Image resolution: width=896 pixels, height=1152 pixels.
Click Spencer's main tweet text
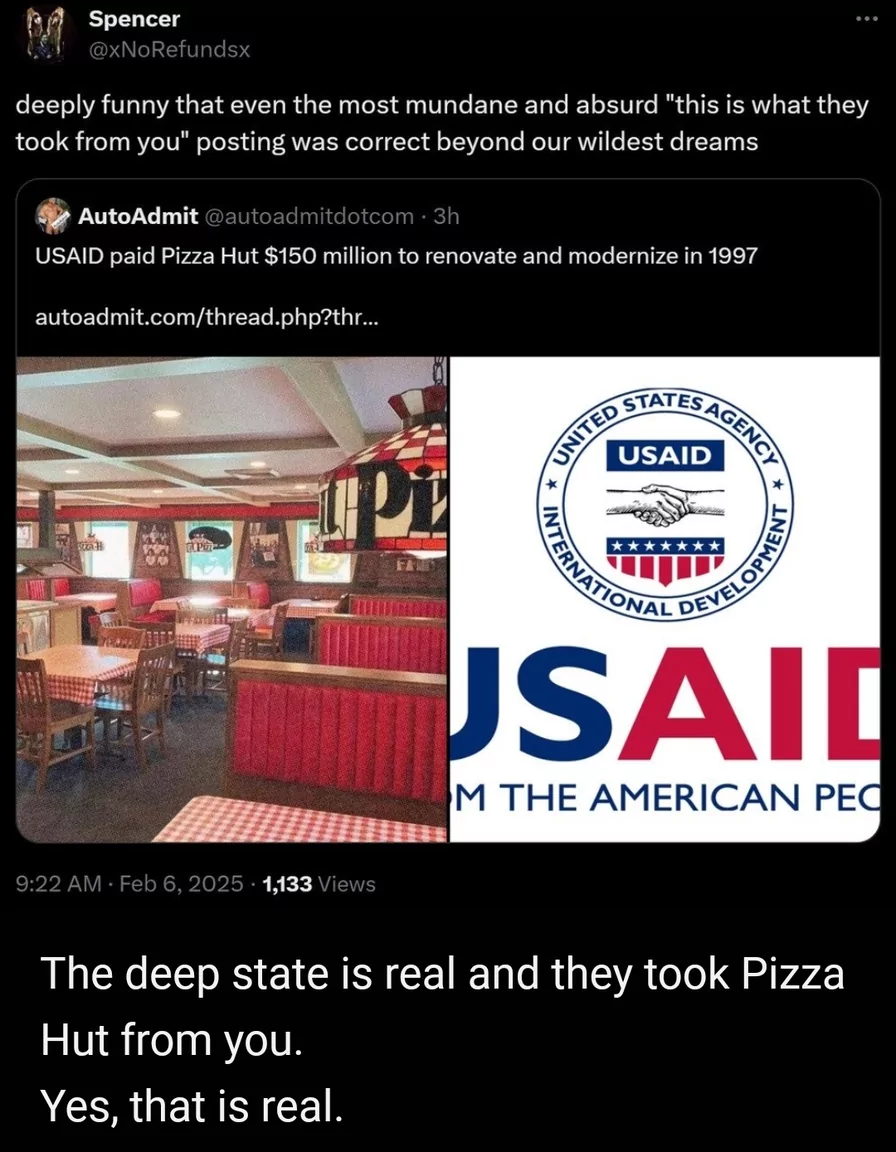coord(442,122)
